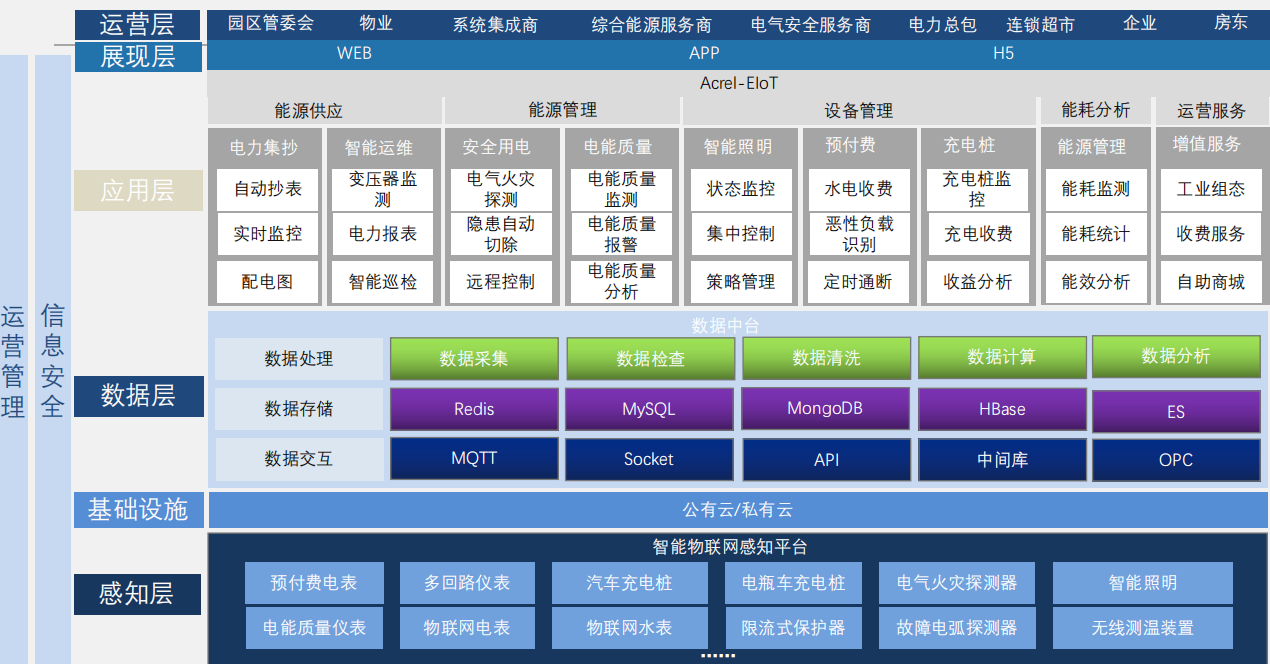This screenshot has height=664, width=1270.
Task: Click the 公有云/私有云 infrastructure bar
Action: click(x=737, y=508)
